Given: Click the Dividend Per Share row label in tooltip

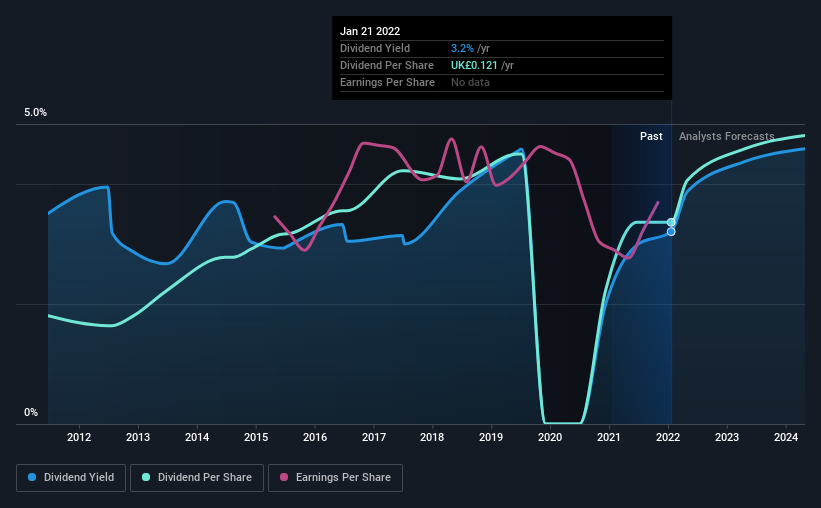Looking at the screenshot, I should (387, 65).
